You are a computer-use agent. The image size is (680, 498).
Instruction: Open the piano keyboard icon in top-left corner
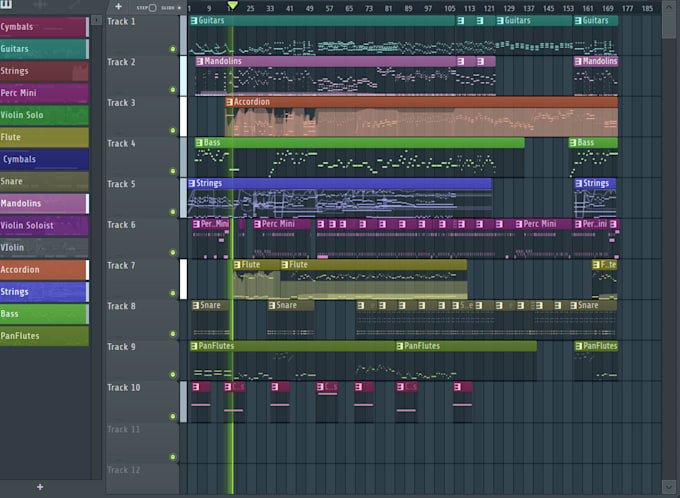click(x=7, y=4)
